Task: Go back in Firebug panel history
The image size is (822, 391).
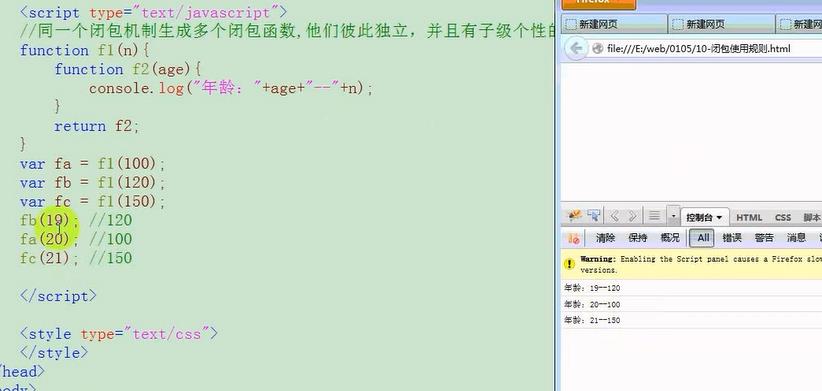Action: pyautogui.click(x=614, y=216)
